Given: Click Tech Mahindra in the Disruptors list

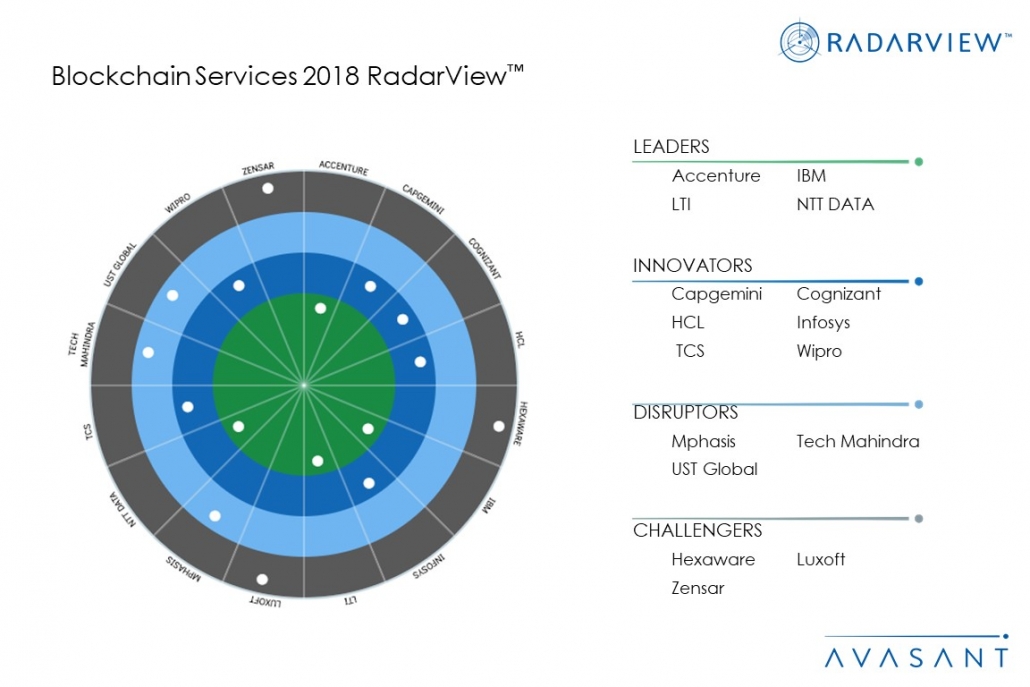Looking at the screenshot, I should click(x=858, y=441).
